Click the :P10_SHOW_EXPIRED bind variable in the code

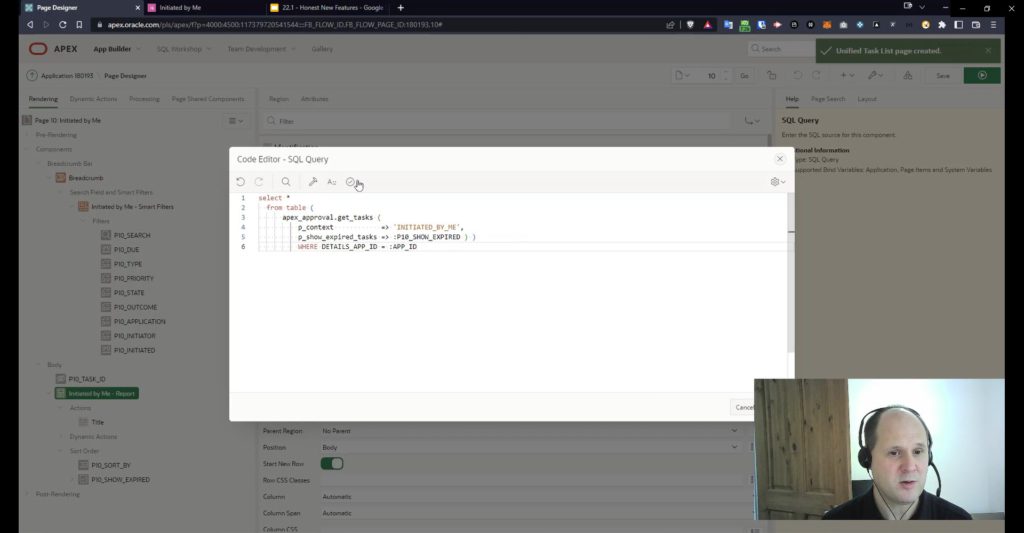click(427, 237)
